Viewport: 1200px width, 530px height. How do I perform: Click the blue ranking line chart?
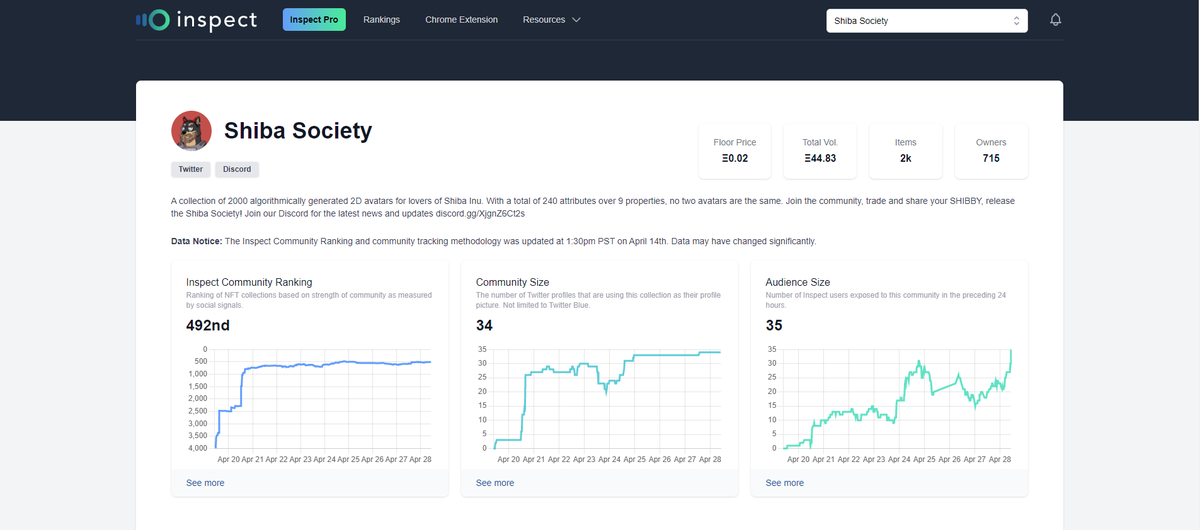point(322,399)
